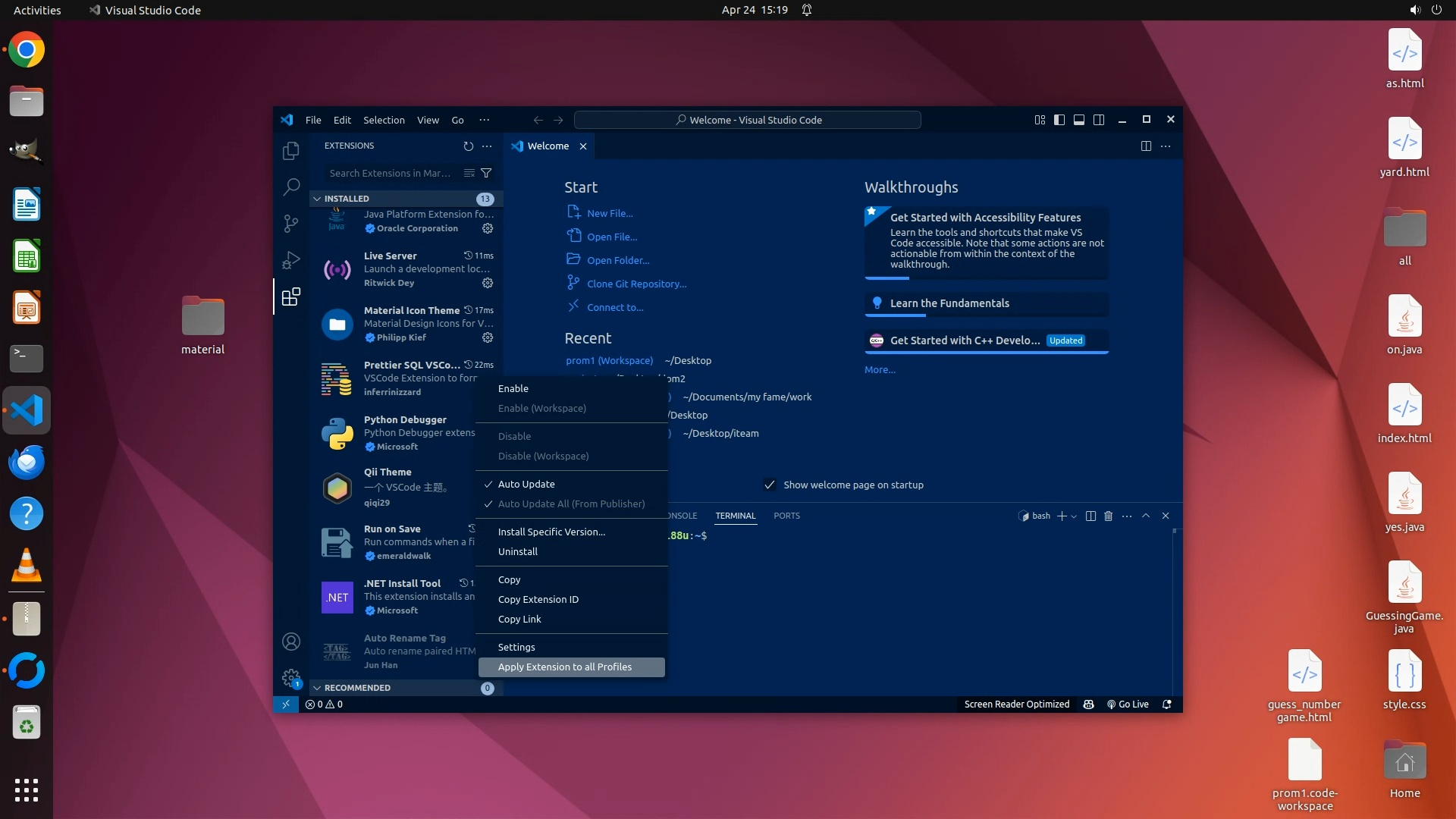Open the Explorer view in activity bar
The width and height of the screenshot is (1456, 819).
[x=291, y=151]
